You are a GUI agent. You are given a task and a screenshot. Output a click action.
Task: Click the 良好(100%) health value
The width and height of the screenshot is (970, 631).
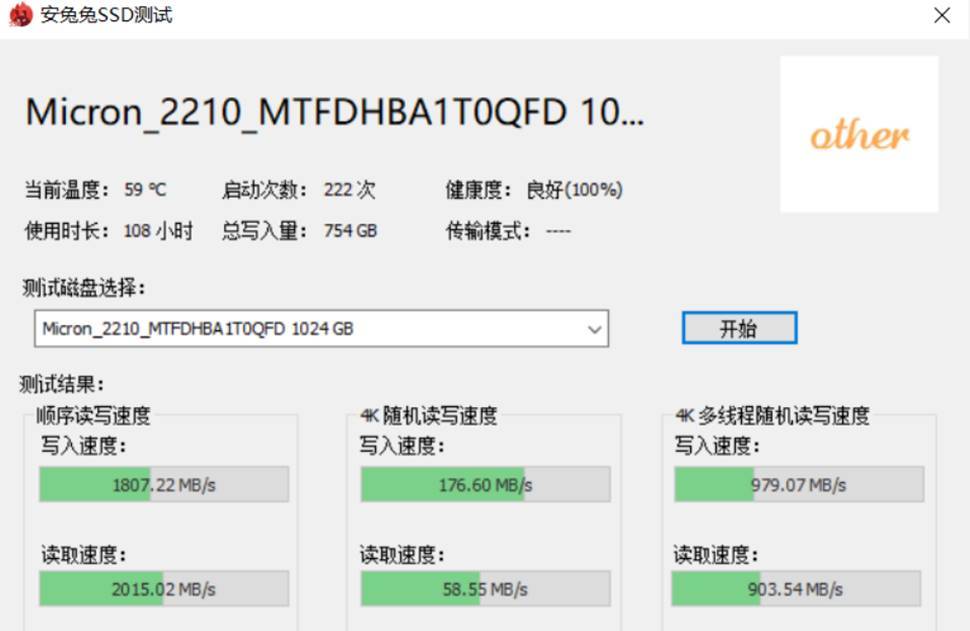click(x=574, y=189)
